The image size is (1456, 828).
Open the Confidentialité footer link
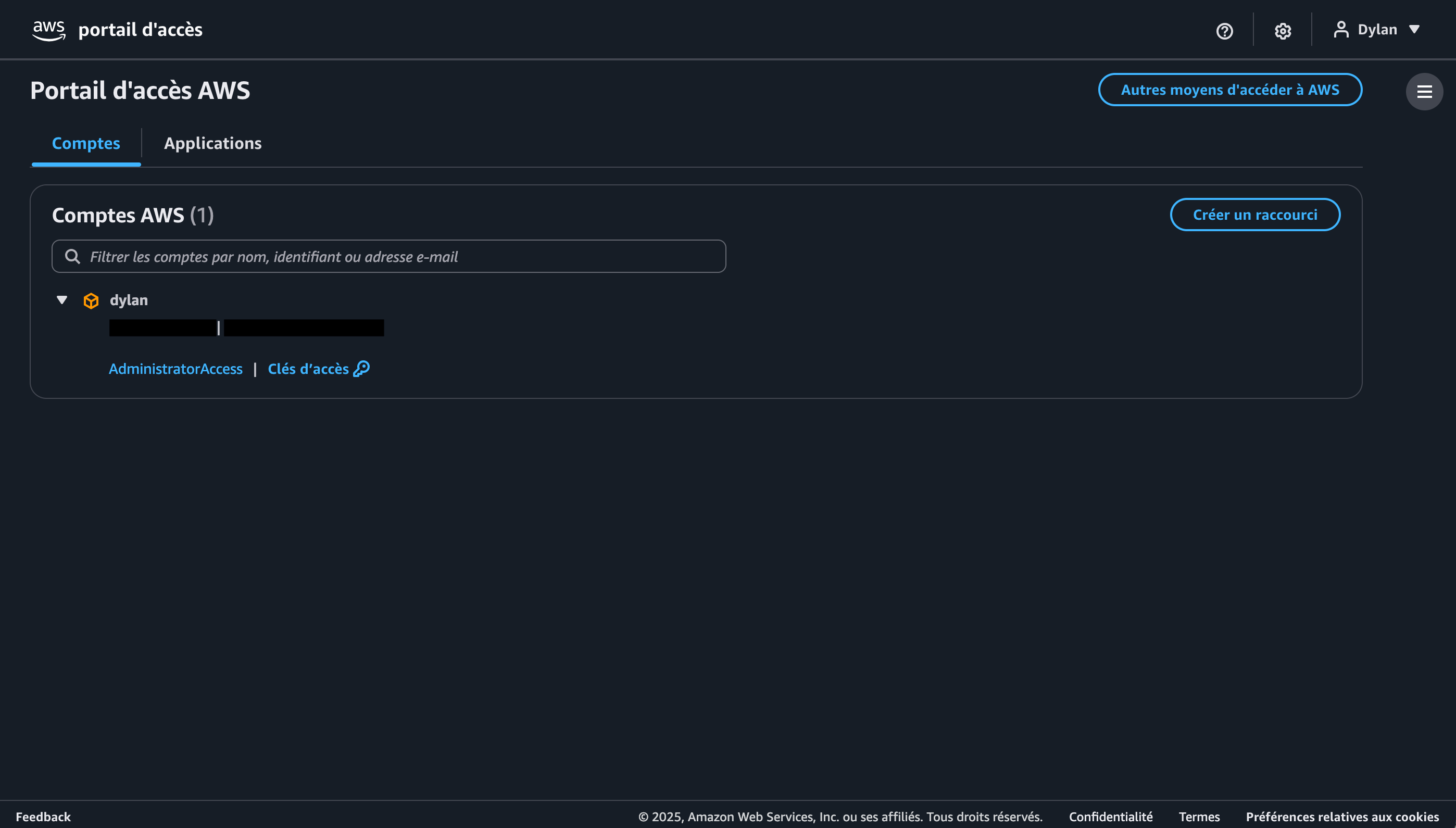point(1110,817)
